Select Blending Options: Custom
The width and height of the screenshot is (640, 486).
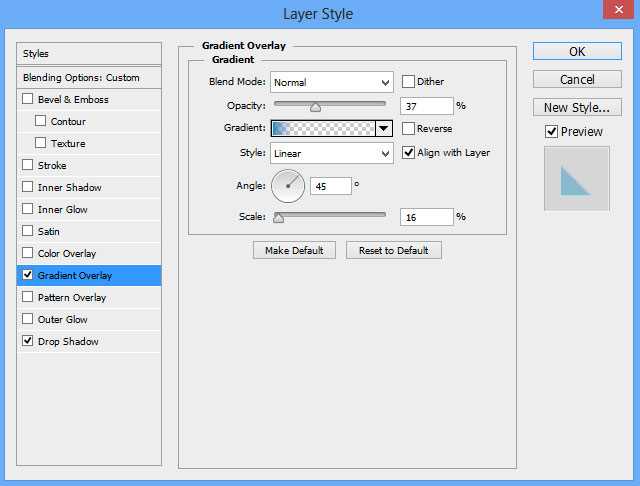point(89,78)
